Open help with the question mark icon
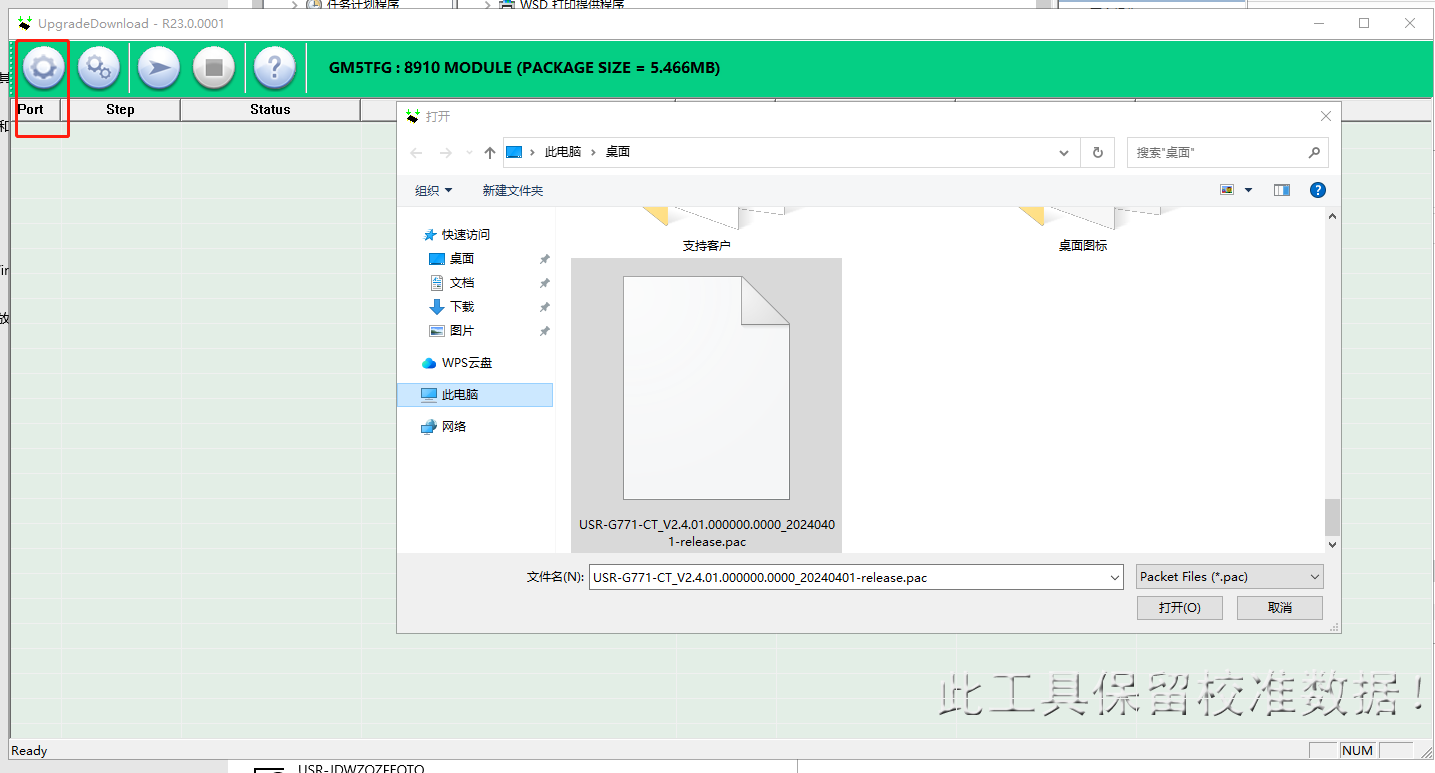 coord(274,68)
